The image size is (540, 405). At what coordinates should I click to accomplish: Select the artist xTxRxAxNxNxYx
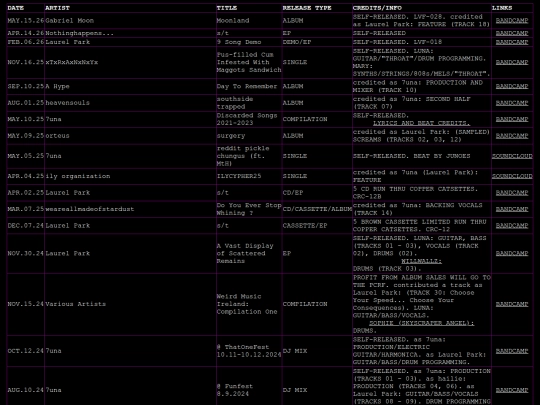click(x=72, y=62)
